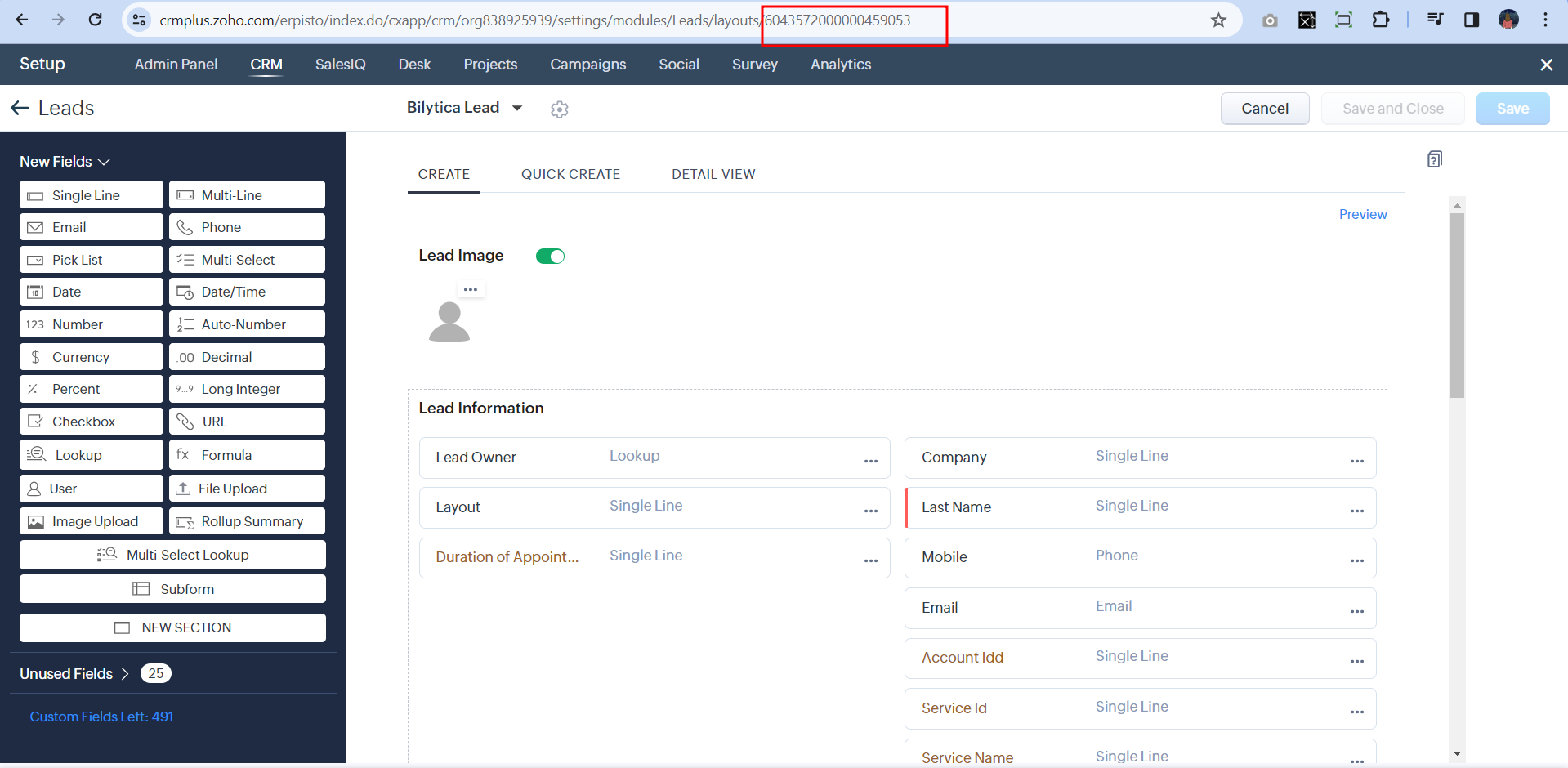Image resolution: width=1568 pixels, height=768 pixels.
Task: Click the Unused Fields count badge 25
Action: [155, 673]
